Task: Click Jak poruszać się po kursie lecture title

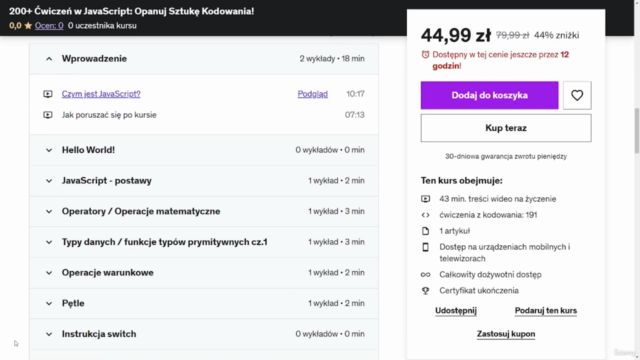Action: [109, 115]
